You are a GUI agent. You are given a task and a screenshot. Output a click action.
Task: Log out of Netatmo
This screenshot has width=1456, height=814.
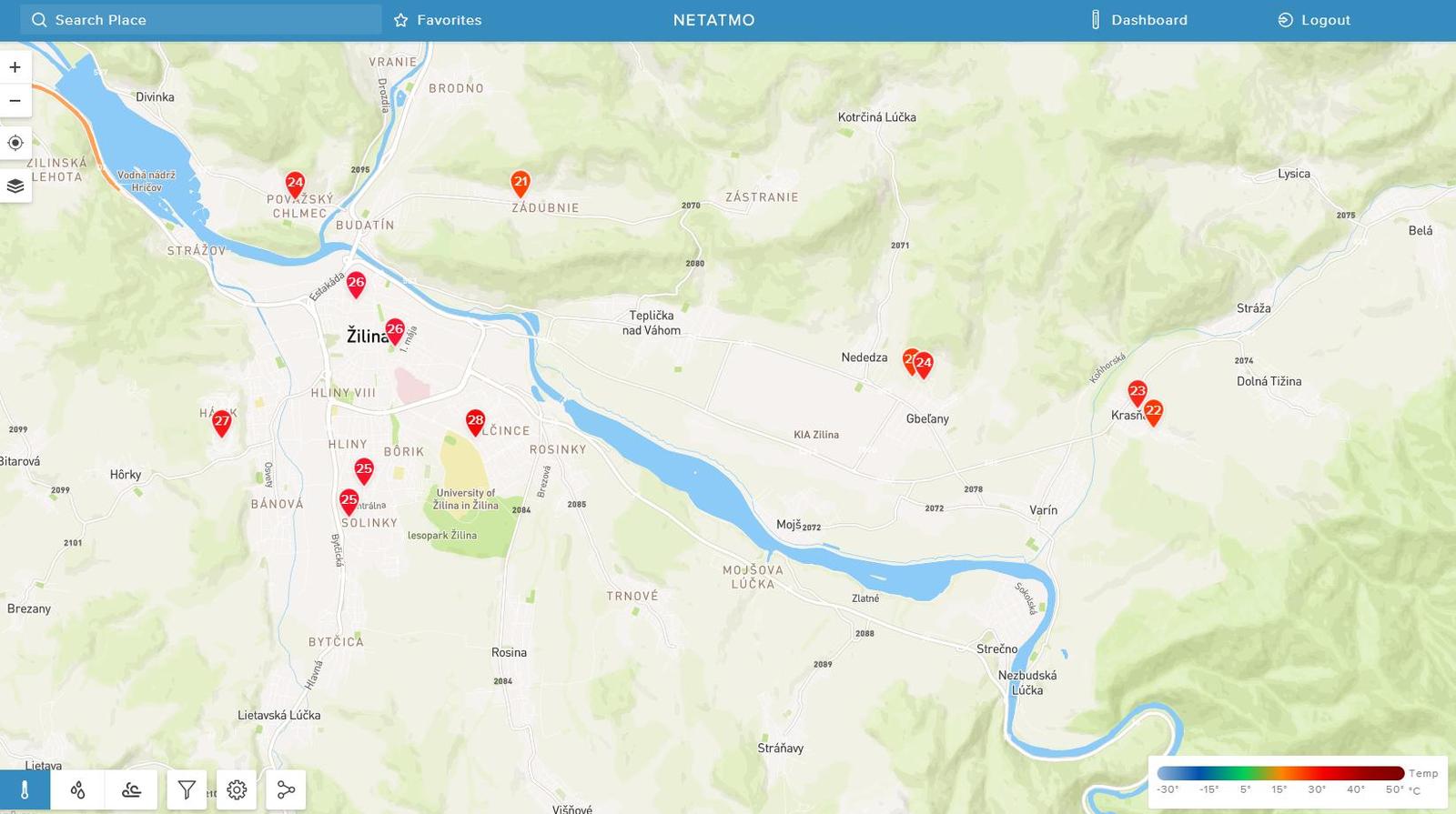pos(1314,20)
